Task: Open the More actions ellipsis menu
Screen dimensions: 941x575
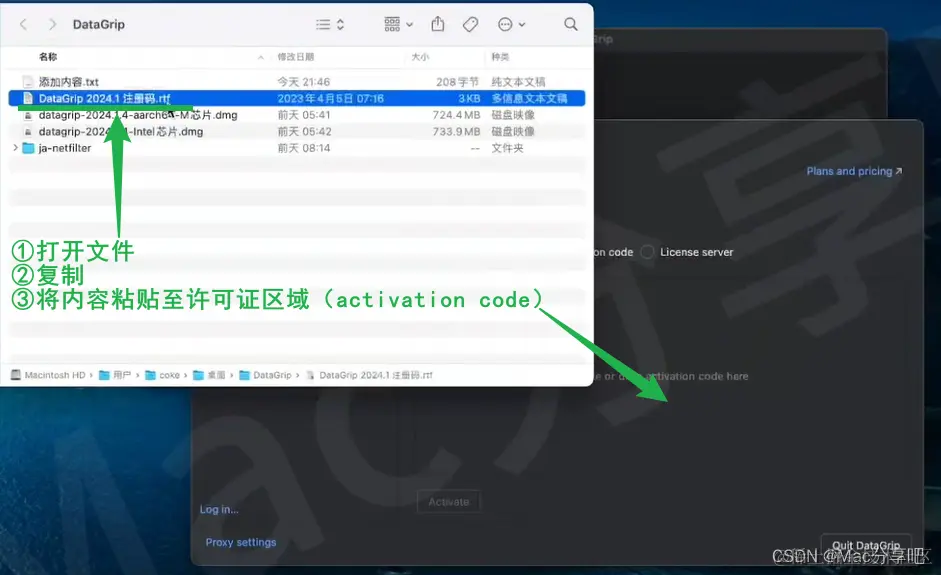Action: 511,24
